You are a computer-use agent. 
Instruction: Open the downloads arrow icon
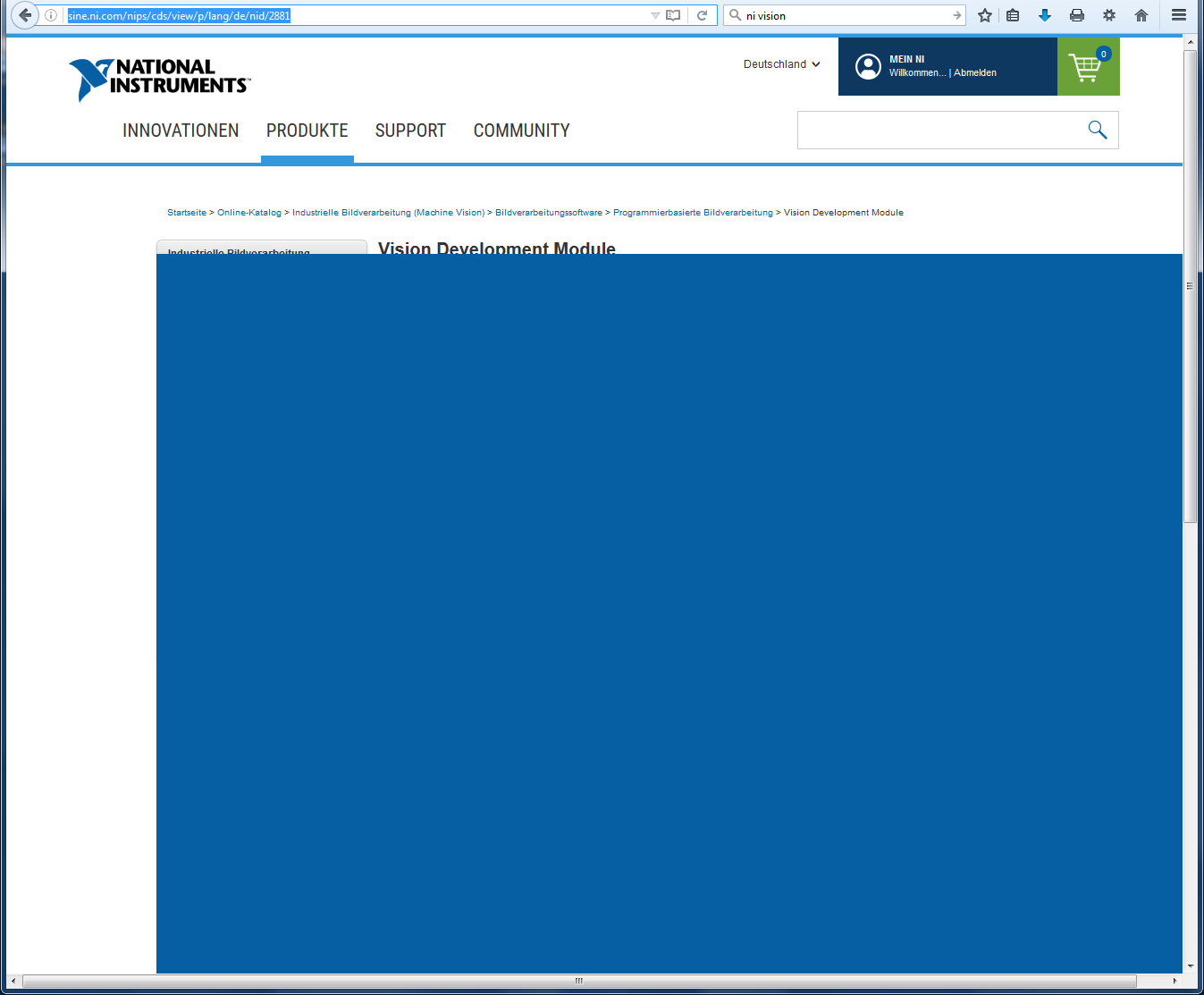click(1045, 15)
